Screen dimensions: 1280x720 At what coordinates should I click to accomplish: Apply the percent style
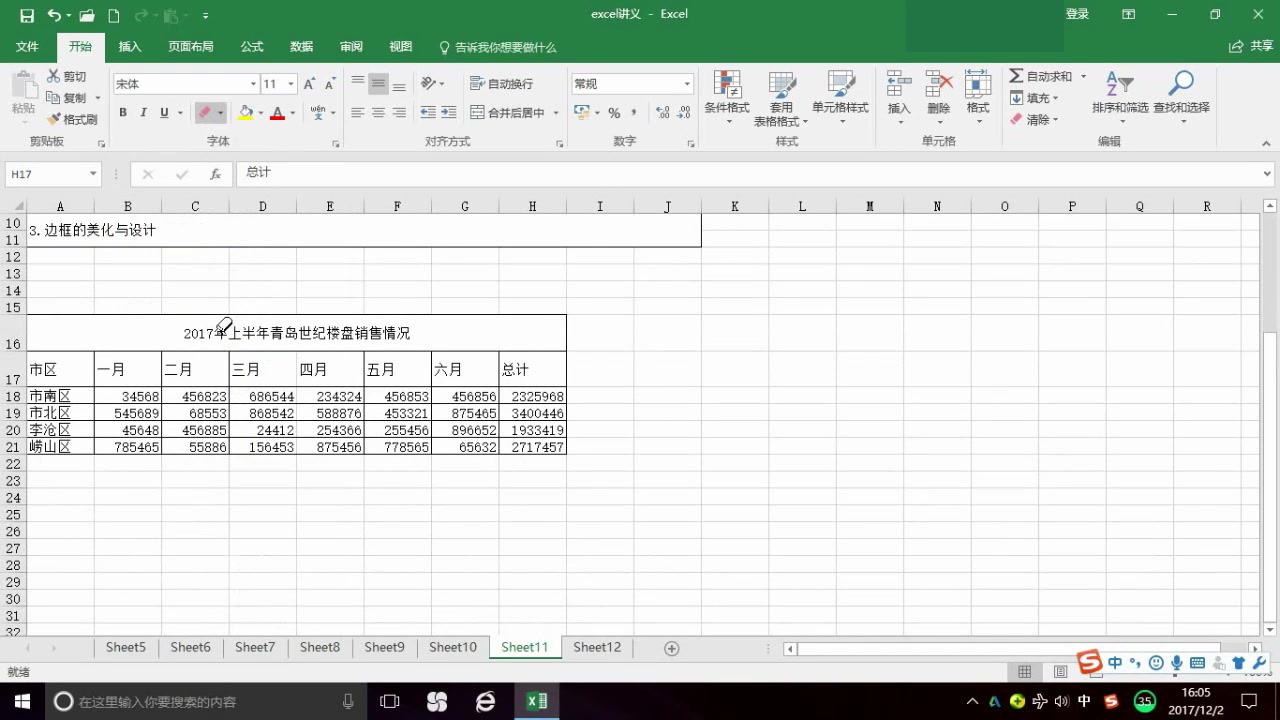click(x=614, y=113)
